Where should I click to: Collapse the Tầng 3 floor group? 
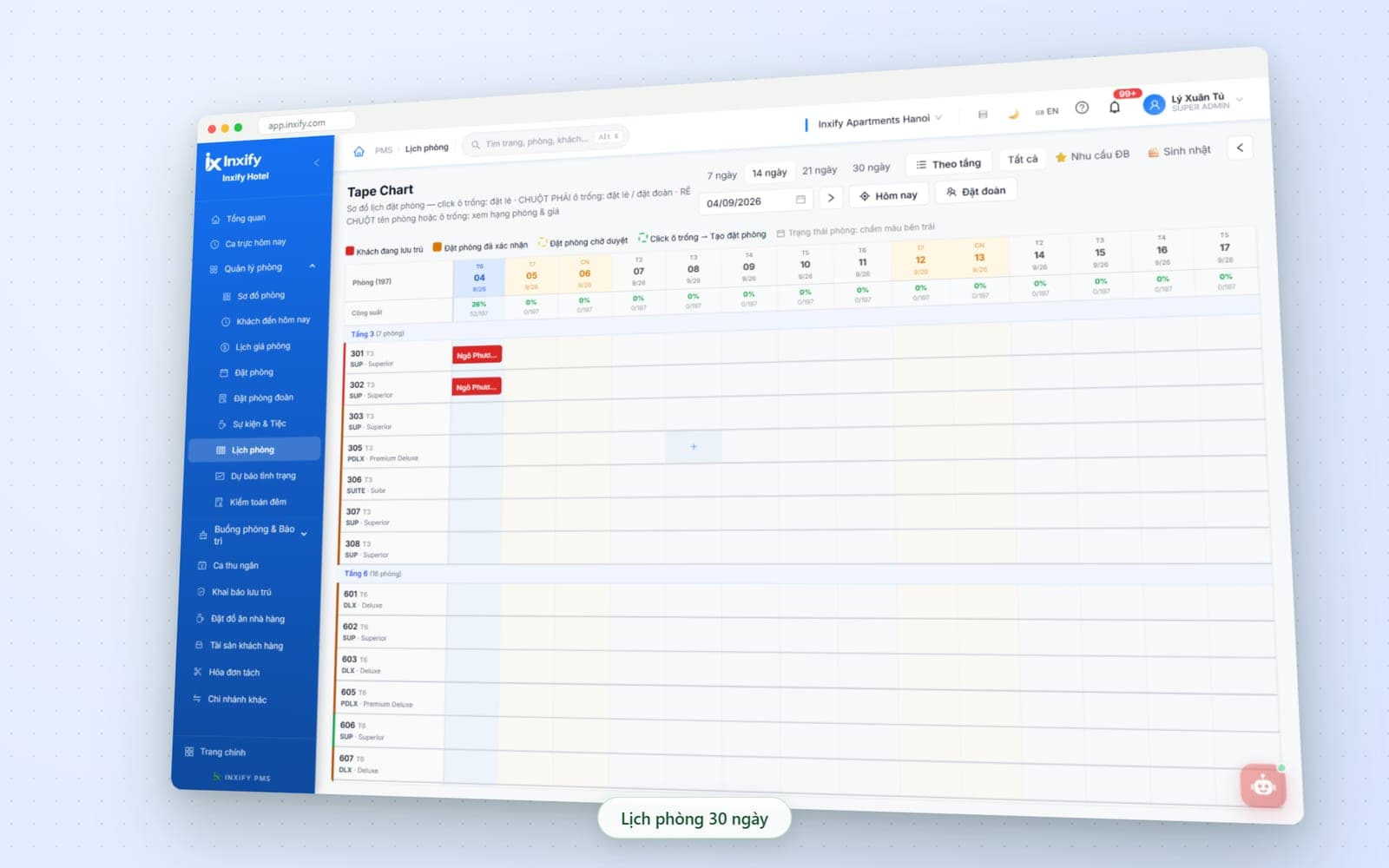click(377, 333)
